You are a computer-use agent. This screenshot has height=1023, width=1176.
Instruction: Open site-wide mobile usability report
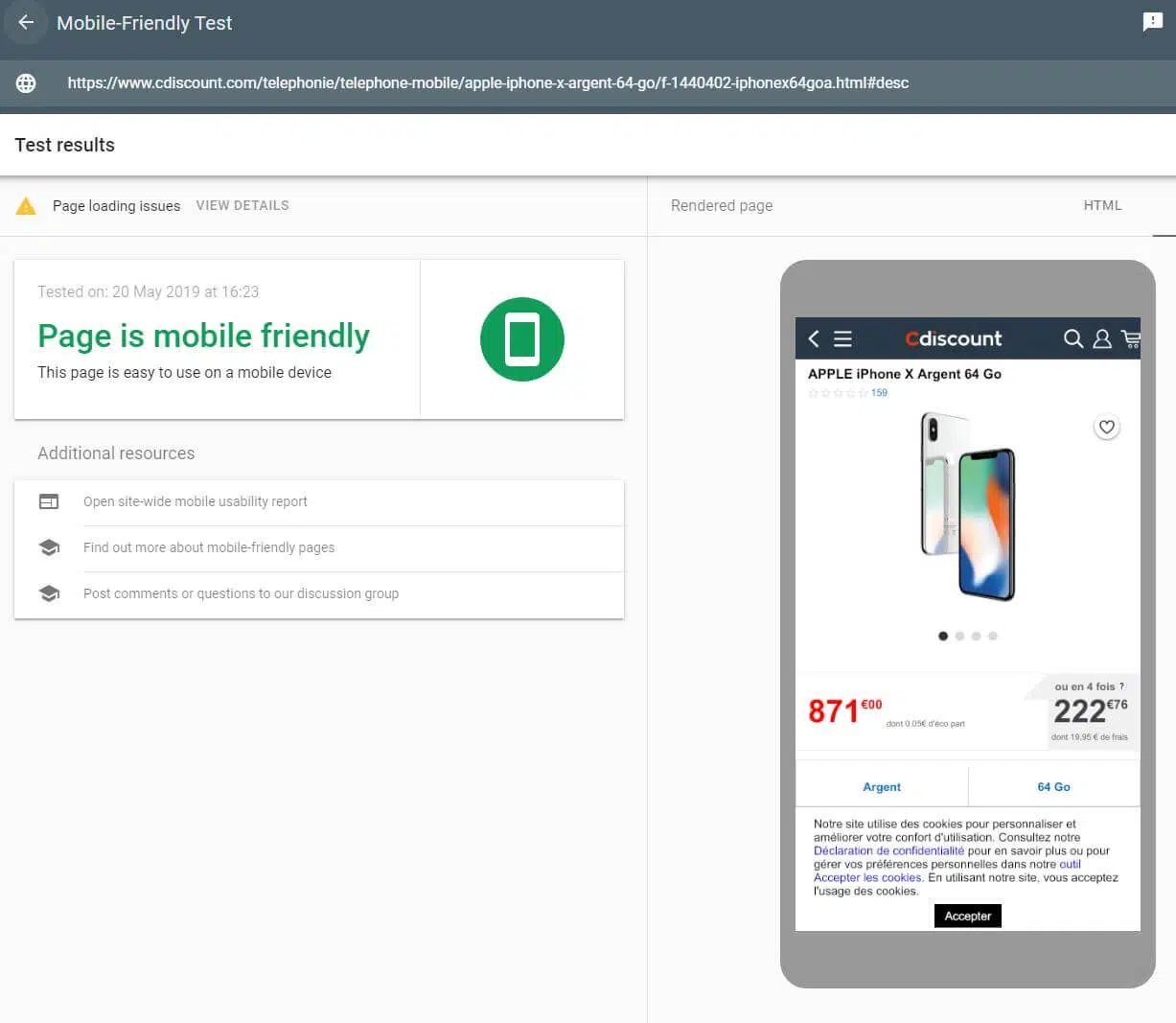[x=196, y=501]
